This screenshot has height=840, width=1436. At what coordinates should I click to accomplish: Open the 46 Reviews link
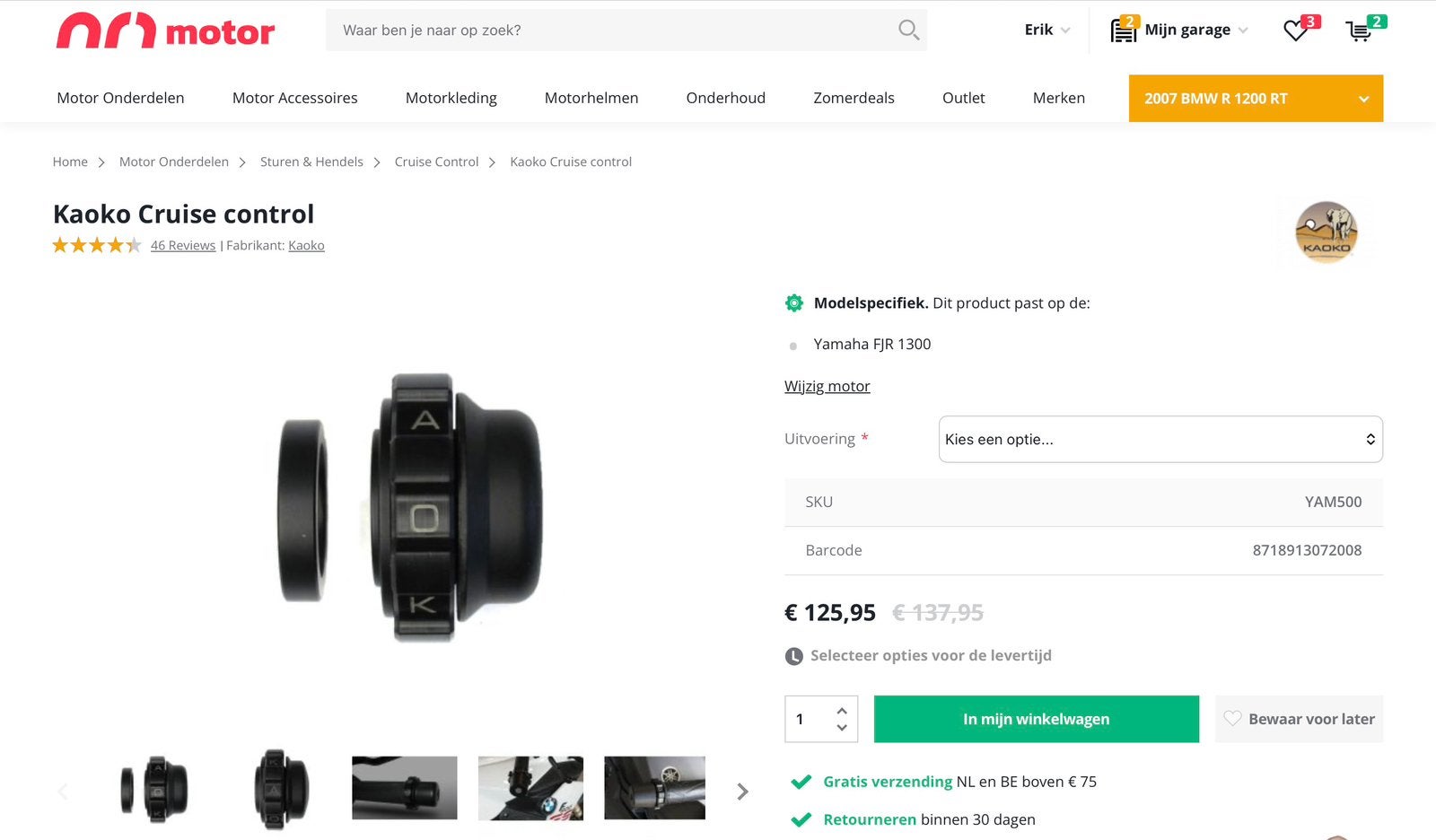point(183,245)
